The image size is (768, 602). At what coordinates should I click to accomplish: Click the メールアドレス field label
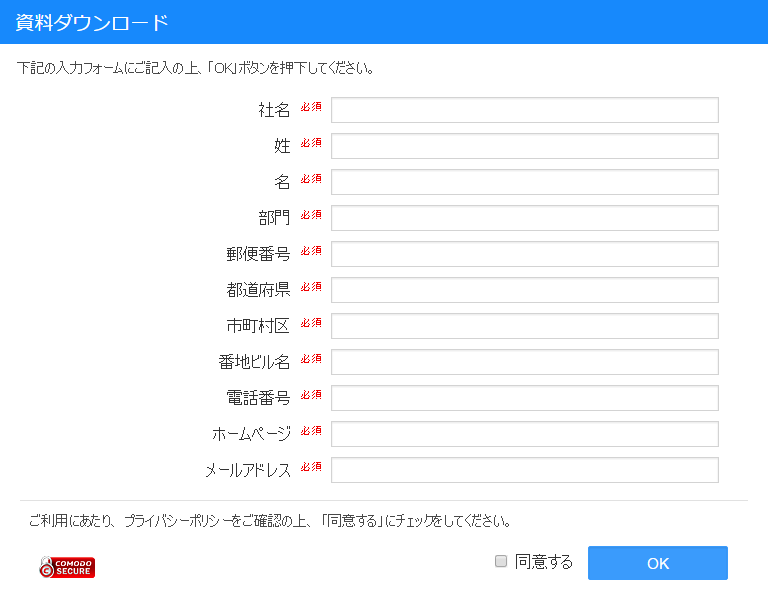[248, 470]
